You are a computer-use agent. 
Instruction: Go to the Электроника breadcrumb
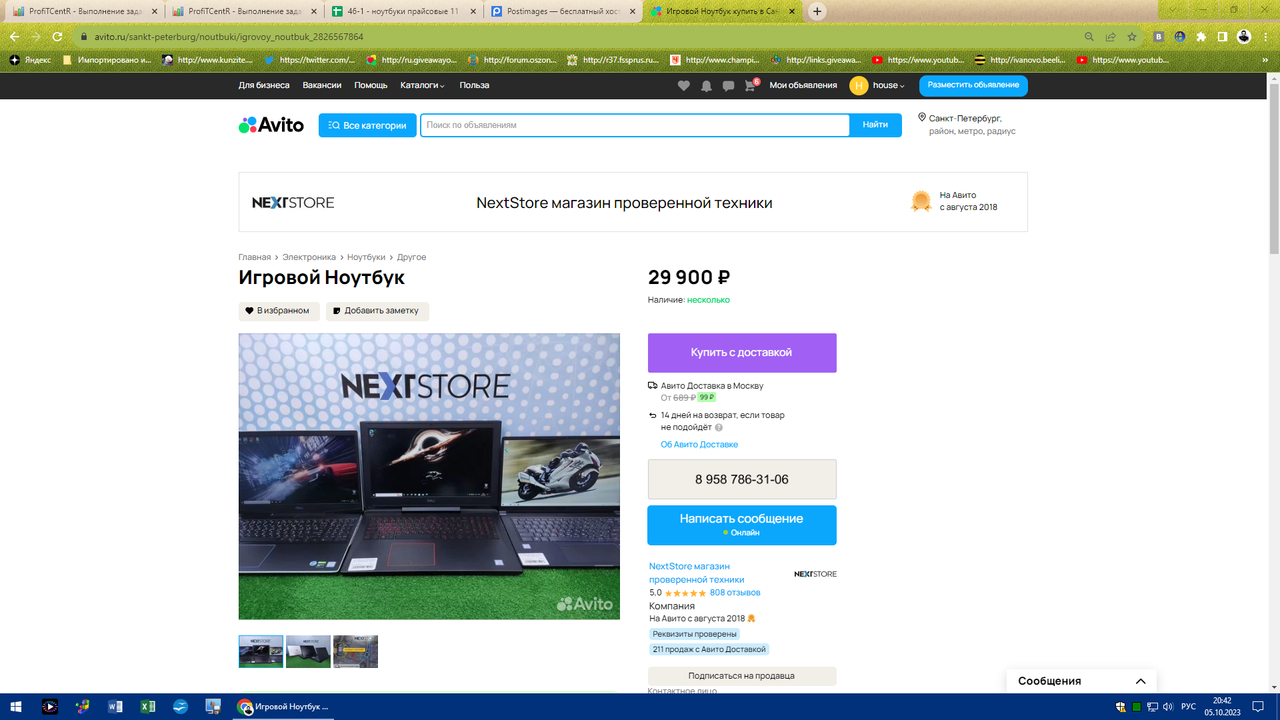coord(309,257)
